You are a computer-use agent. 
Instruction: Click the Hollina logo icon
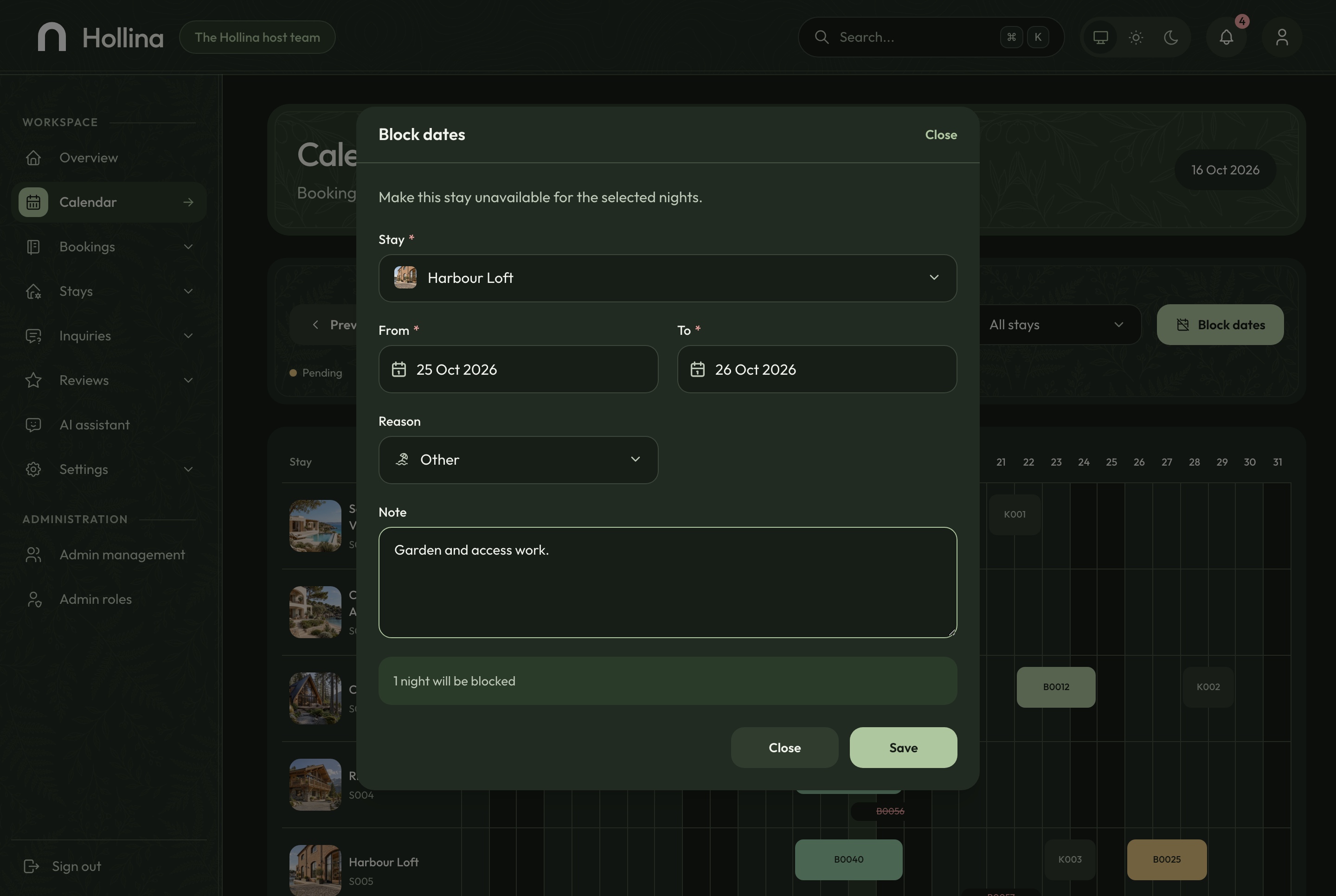click(52, 37)
